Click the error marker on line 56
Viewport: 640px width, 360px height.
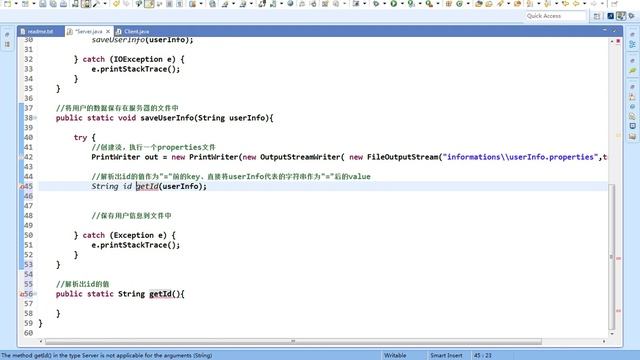tap(22, 294)
